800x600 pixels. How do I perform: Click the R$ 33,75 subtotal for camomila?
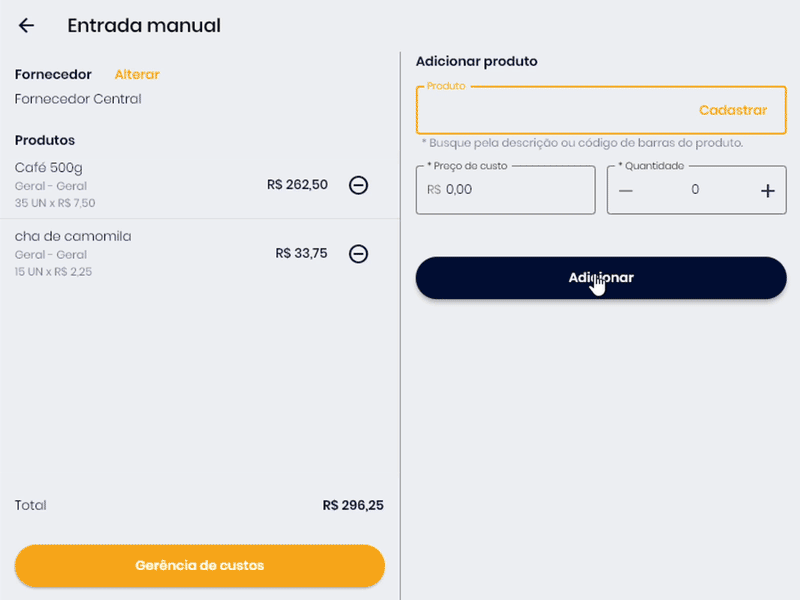(x=301, y=254)
